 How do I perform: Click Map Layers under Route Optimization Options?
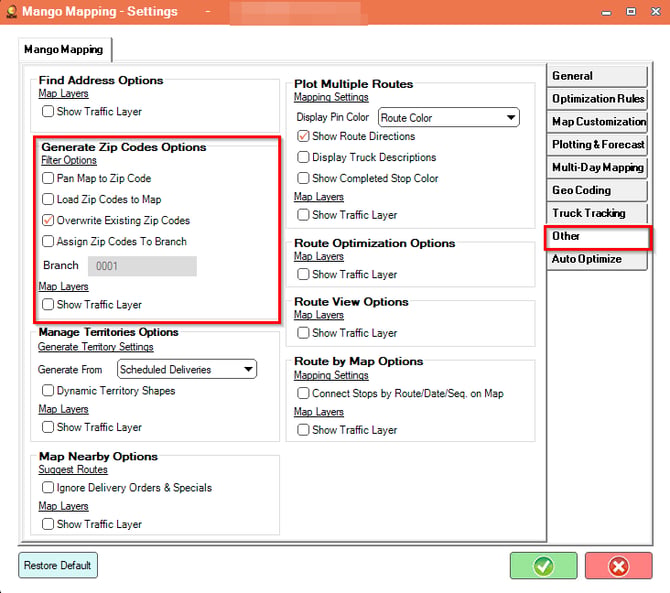(318, 256)
